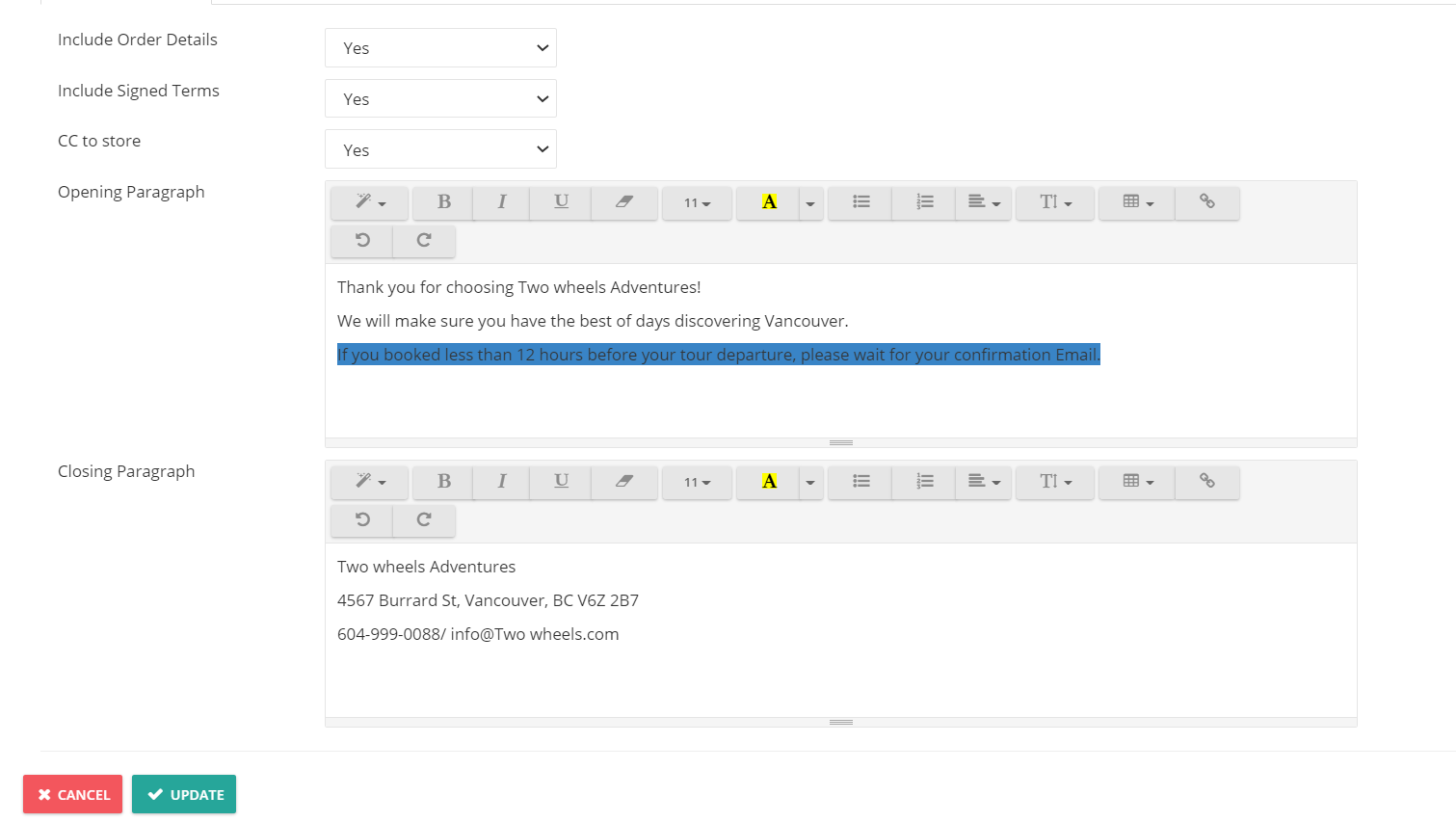Open the CC to store dropdown
The image size is (1456, 822).
(440, 149)
